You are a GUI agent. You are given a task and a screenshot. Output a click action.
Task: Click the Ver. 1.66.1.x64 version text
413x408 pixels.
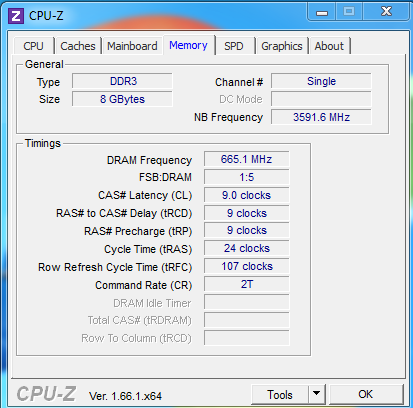point(125,396)
